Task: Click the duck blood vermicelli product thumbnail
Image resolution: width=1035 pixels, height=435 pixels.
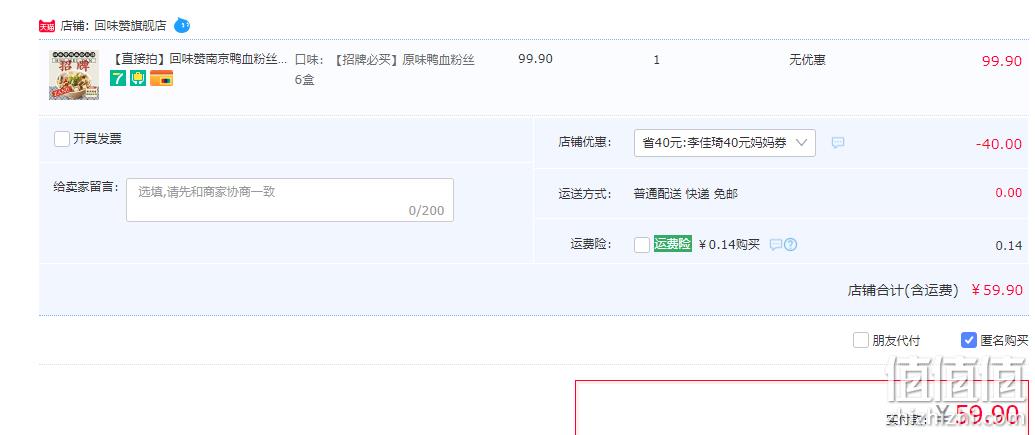Action: [74, 75]
